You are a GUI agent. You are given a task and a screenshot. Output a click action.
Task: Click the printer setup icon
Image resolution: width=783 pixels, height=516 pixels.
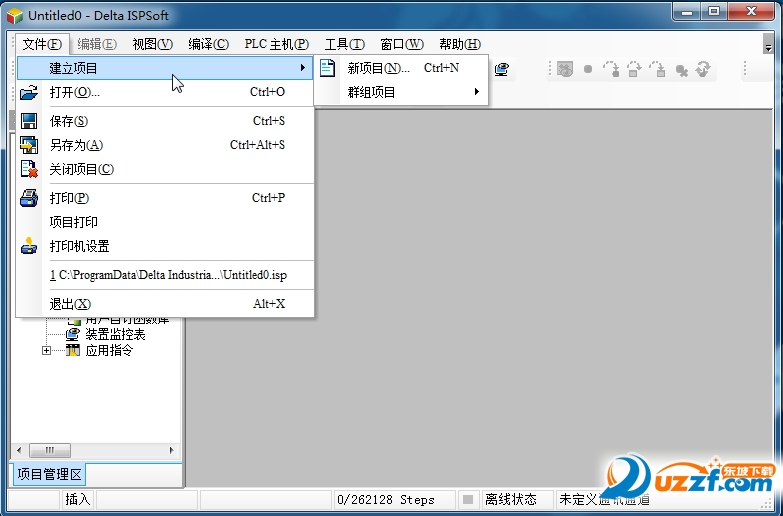29,246
